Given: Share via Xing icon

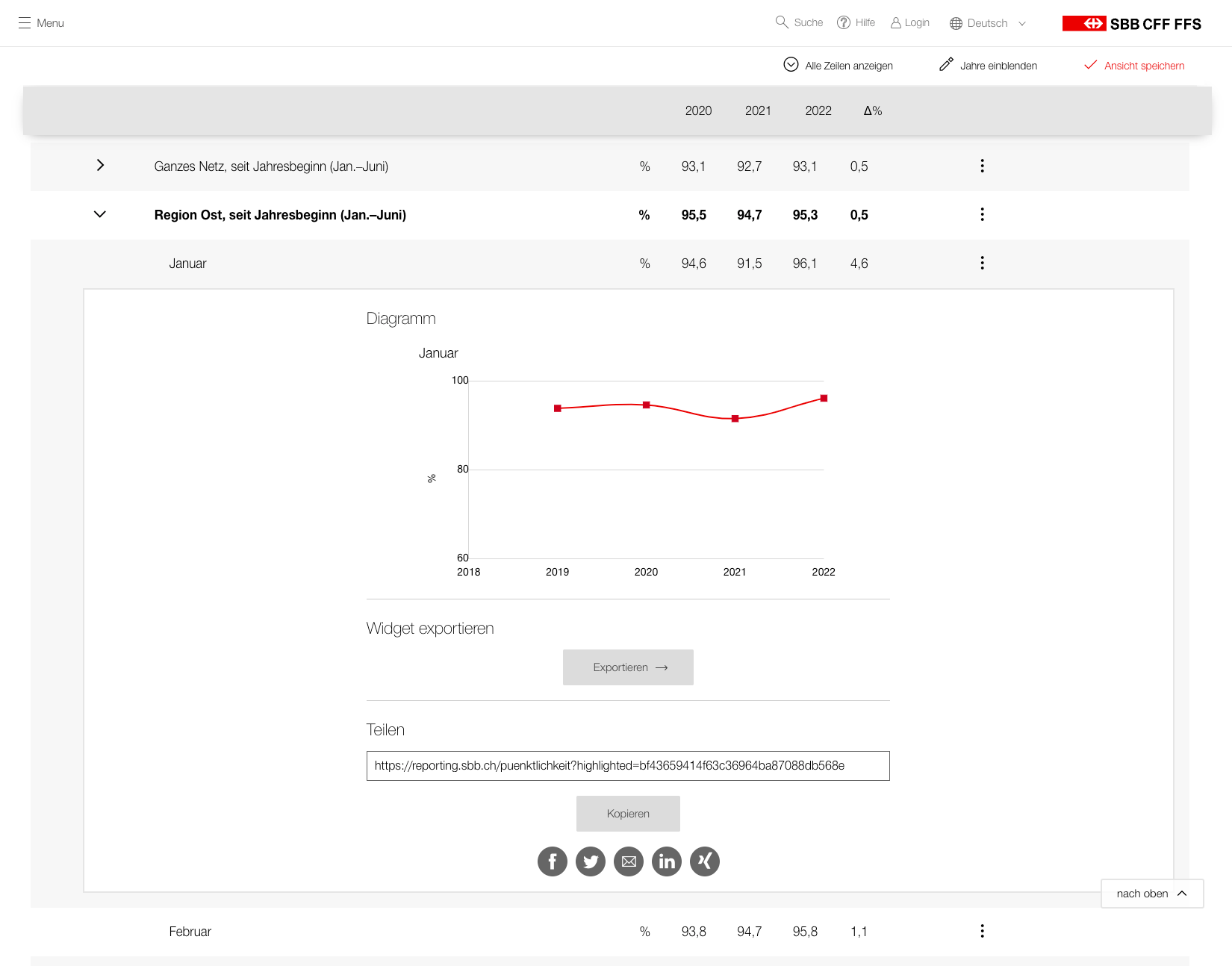Looking at the screenshot, I should [705, 861].
